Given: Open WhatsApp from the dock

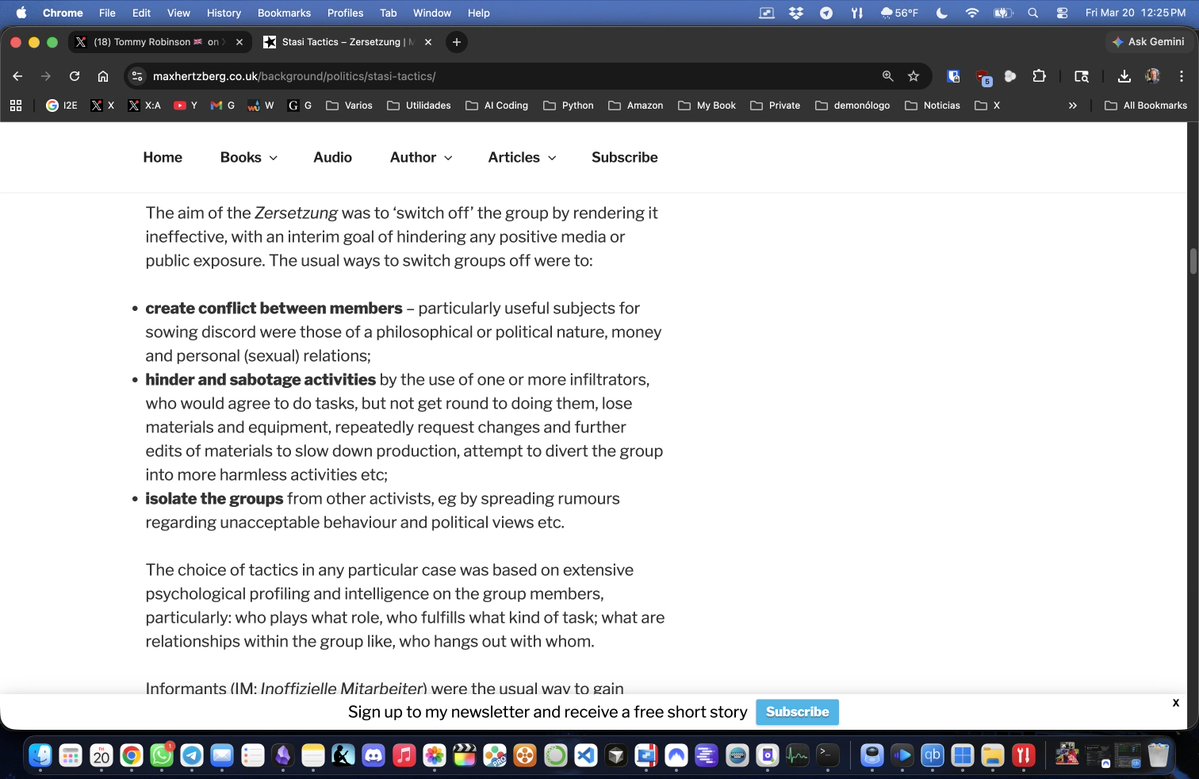Looking at the screenshot, I should (x=161, y=755).
